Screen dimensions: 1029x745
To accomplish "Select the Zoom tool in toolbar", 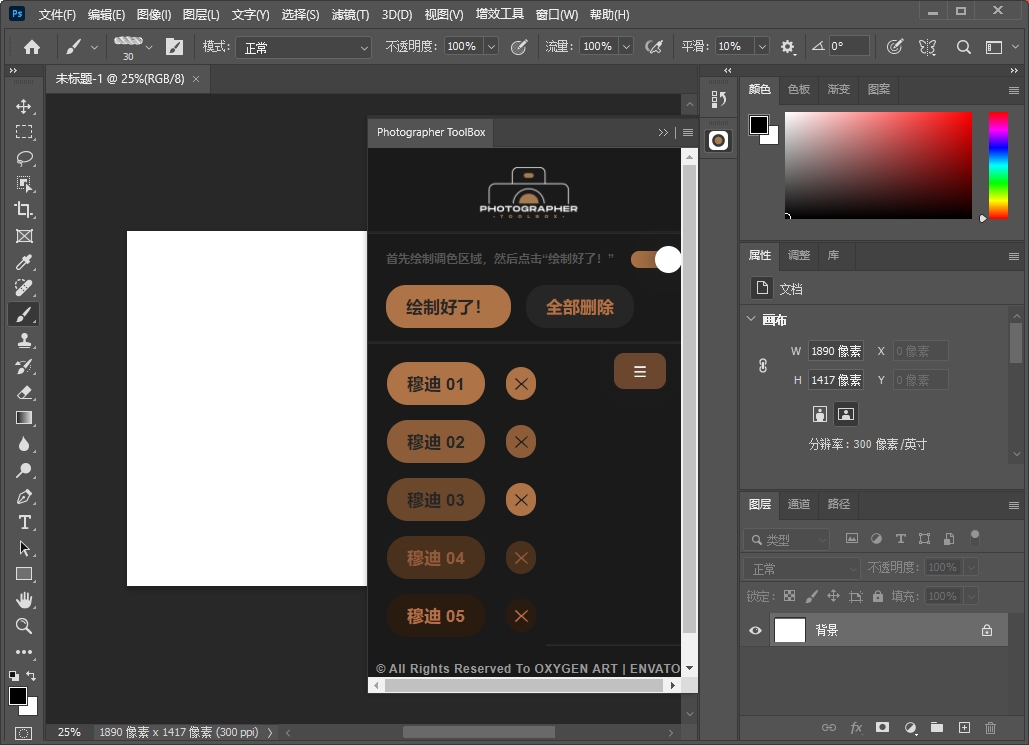I will [24, 626].
